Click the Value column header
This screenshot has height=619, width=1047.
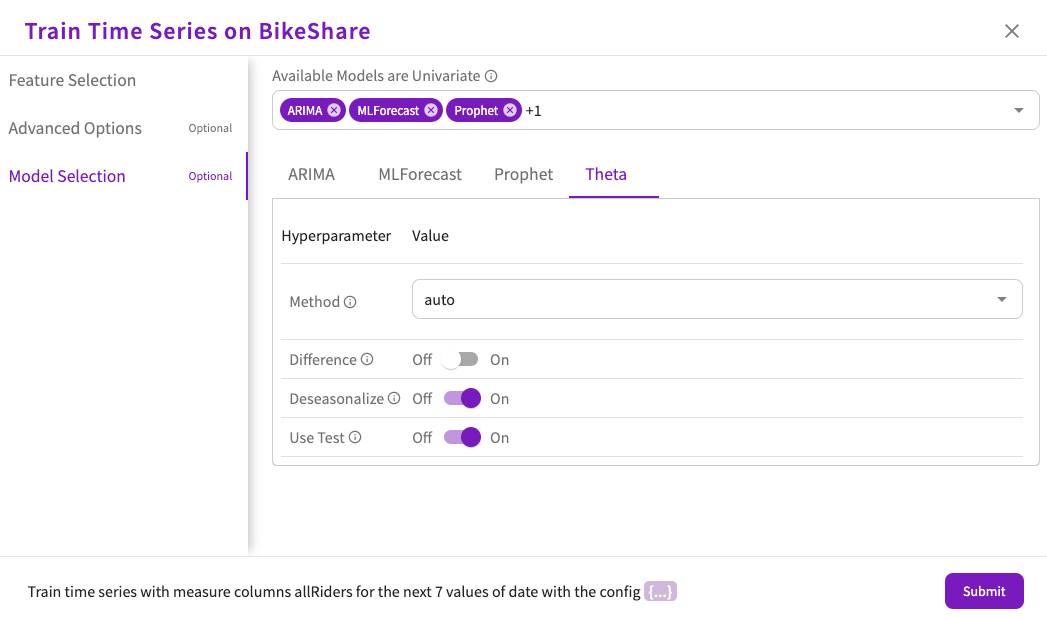pyautogui.click(x=430, y=236)
